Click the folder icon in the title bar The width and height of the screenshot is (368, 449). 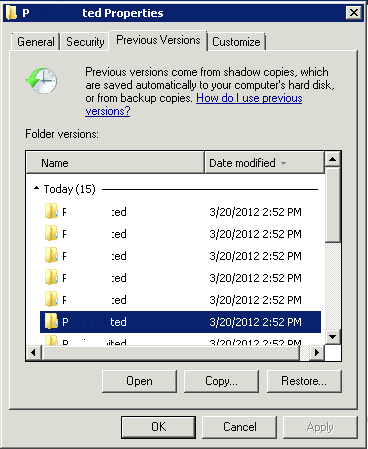11,13
